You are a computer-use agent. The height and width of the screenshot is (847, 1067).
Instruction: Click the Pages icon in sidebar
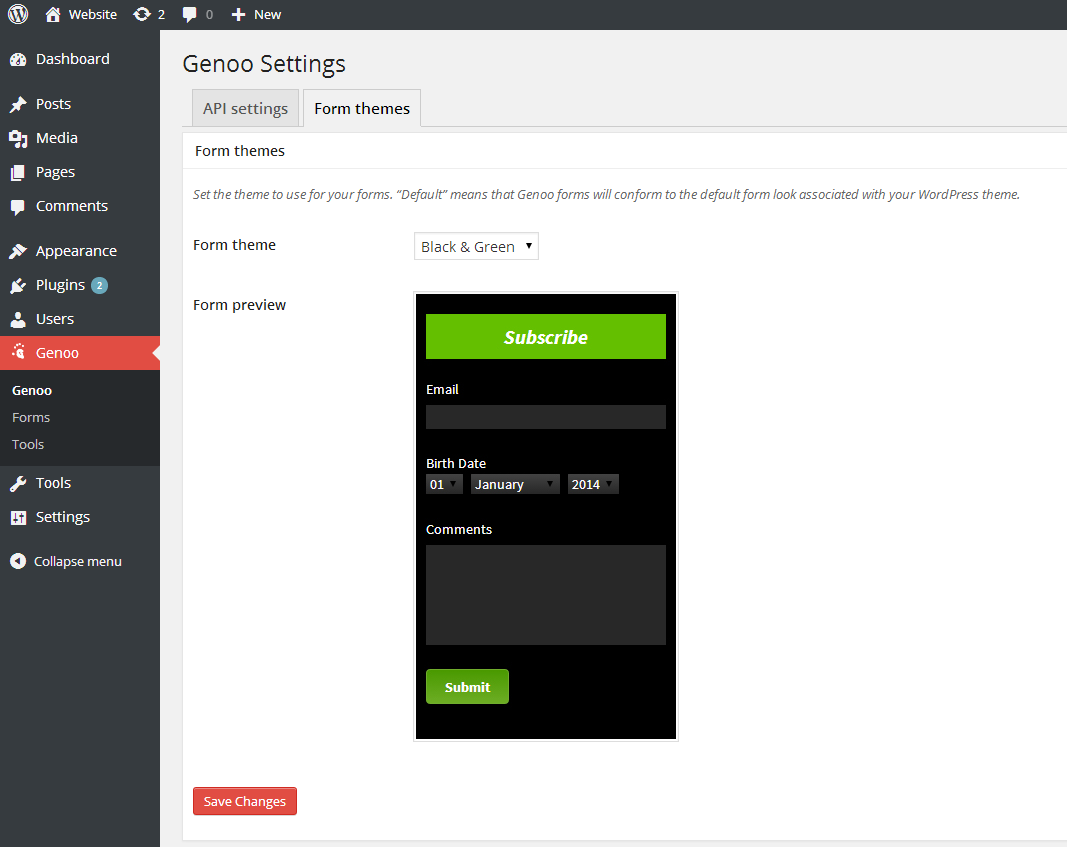point(18,172)
